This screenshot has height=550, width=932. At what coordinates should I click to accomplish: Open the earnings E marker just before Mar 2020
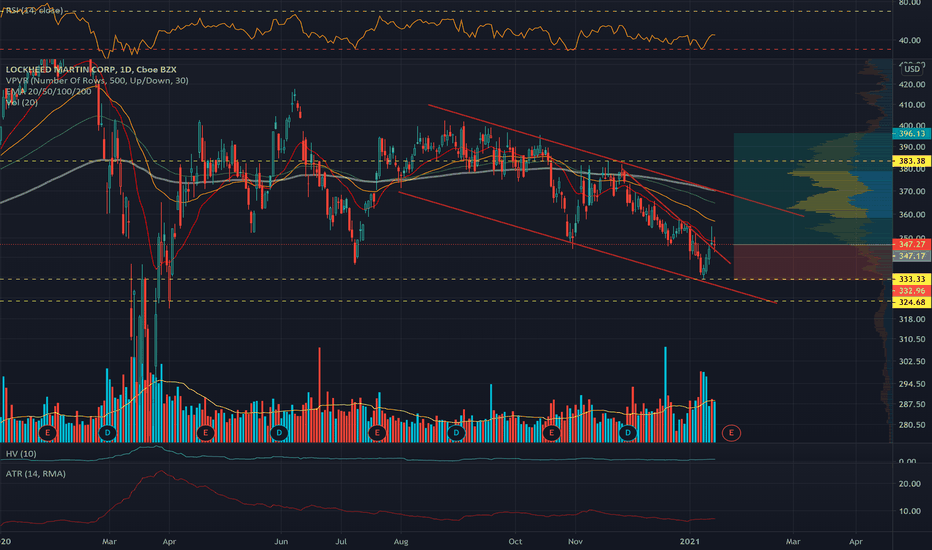(48, 432)
